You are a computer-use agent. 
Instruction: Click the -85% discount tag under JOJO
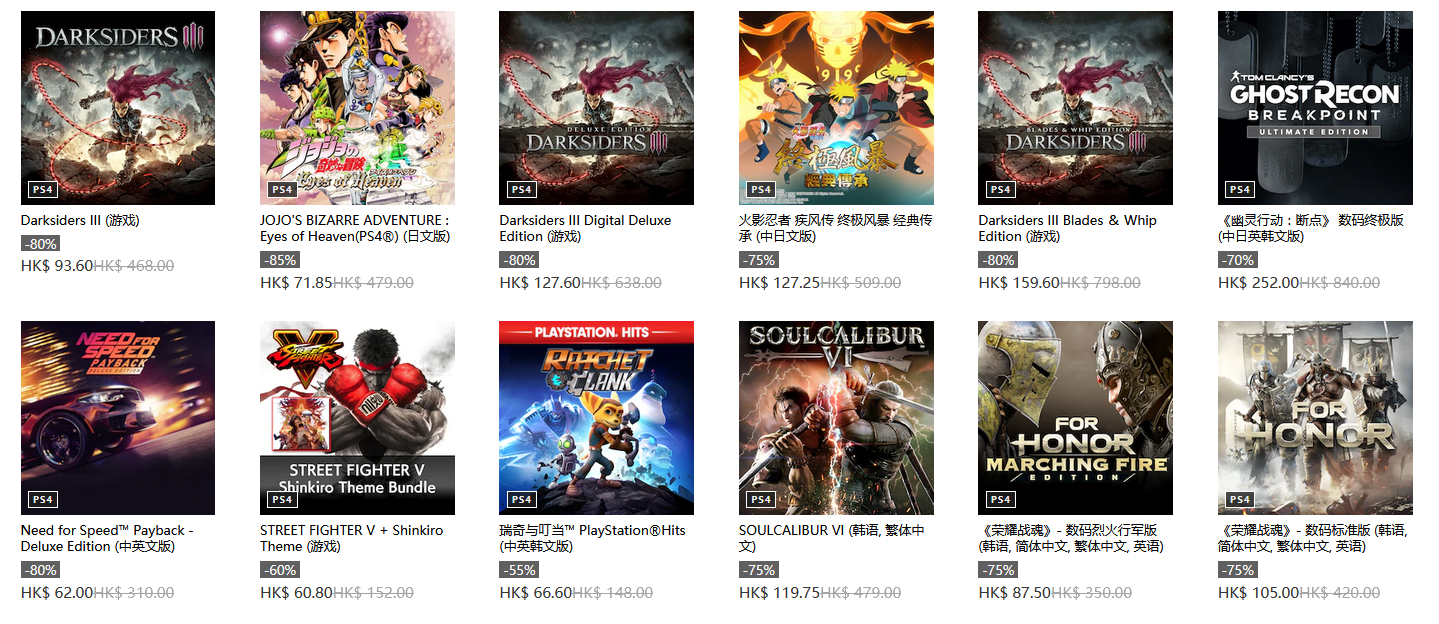click(279, 260)
